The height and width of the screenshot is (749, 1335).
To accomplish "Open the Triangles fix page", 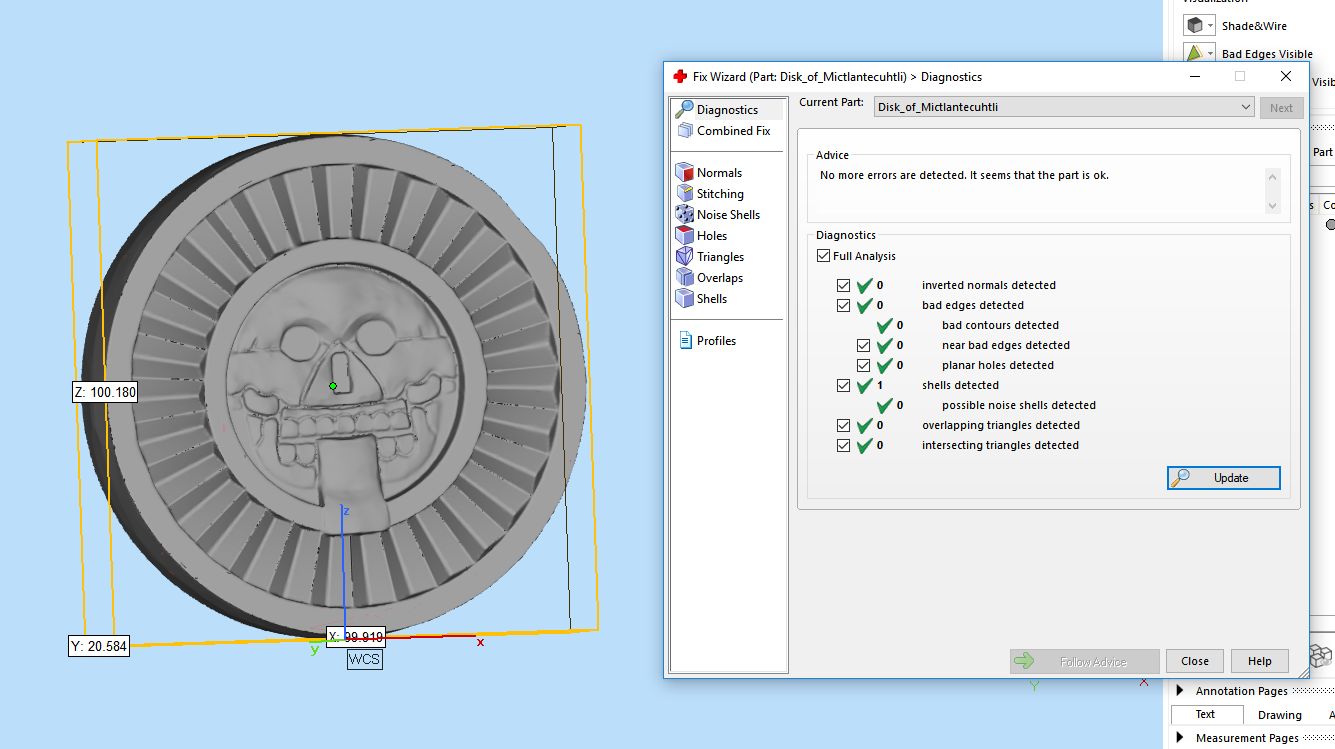I will (719, 257).
